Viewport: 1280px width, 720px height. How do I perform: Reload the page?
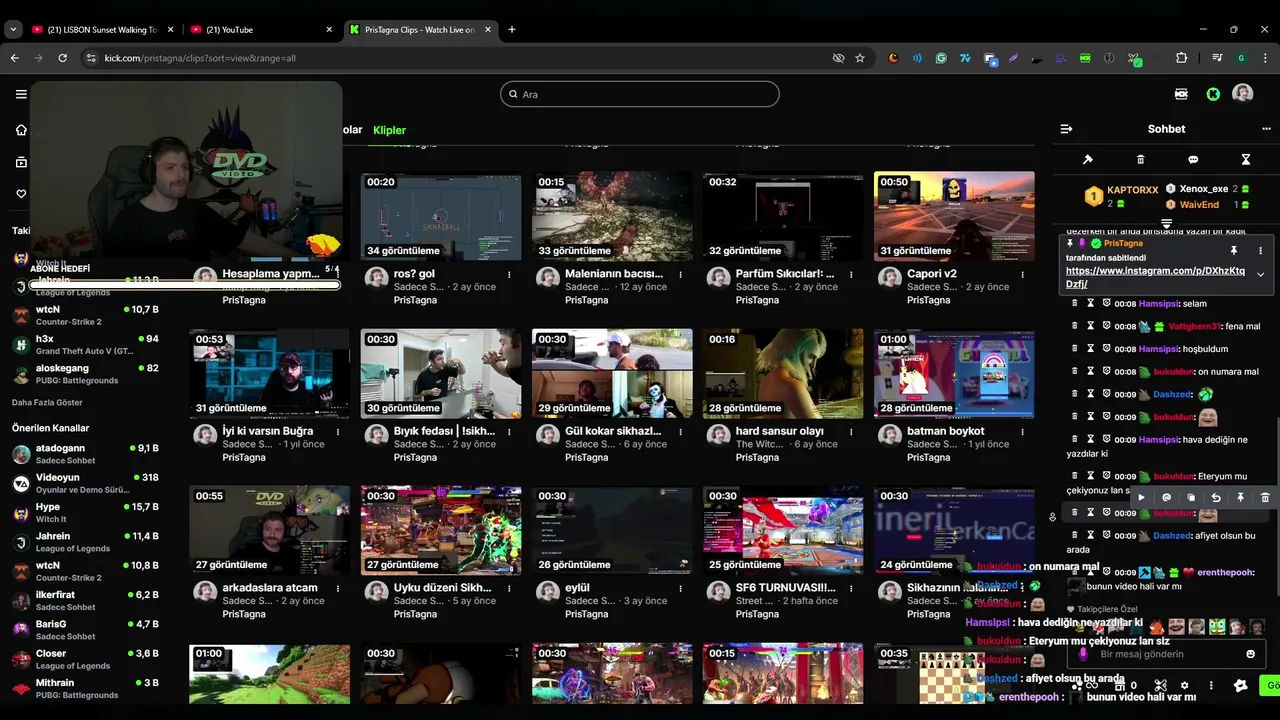pos(63,58)
